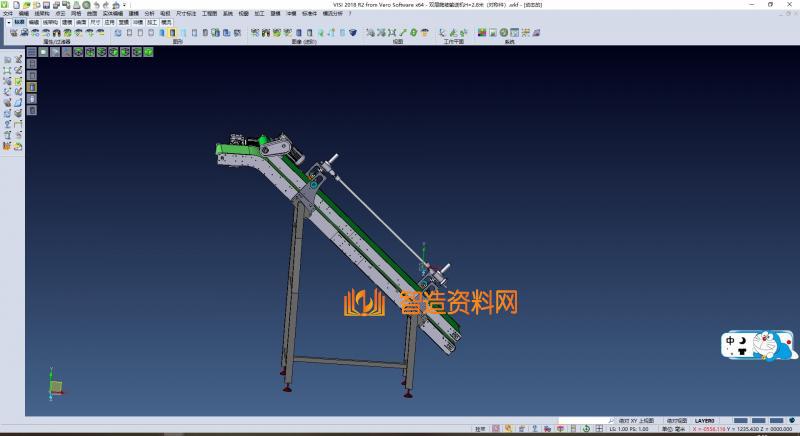Click first icon in 属性/过滤器 group
Image resolution: width=800 pixels, height=436 pixels.
tap(13, 33)
